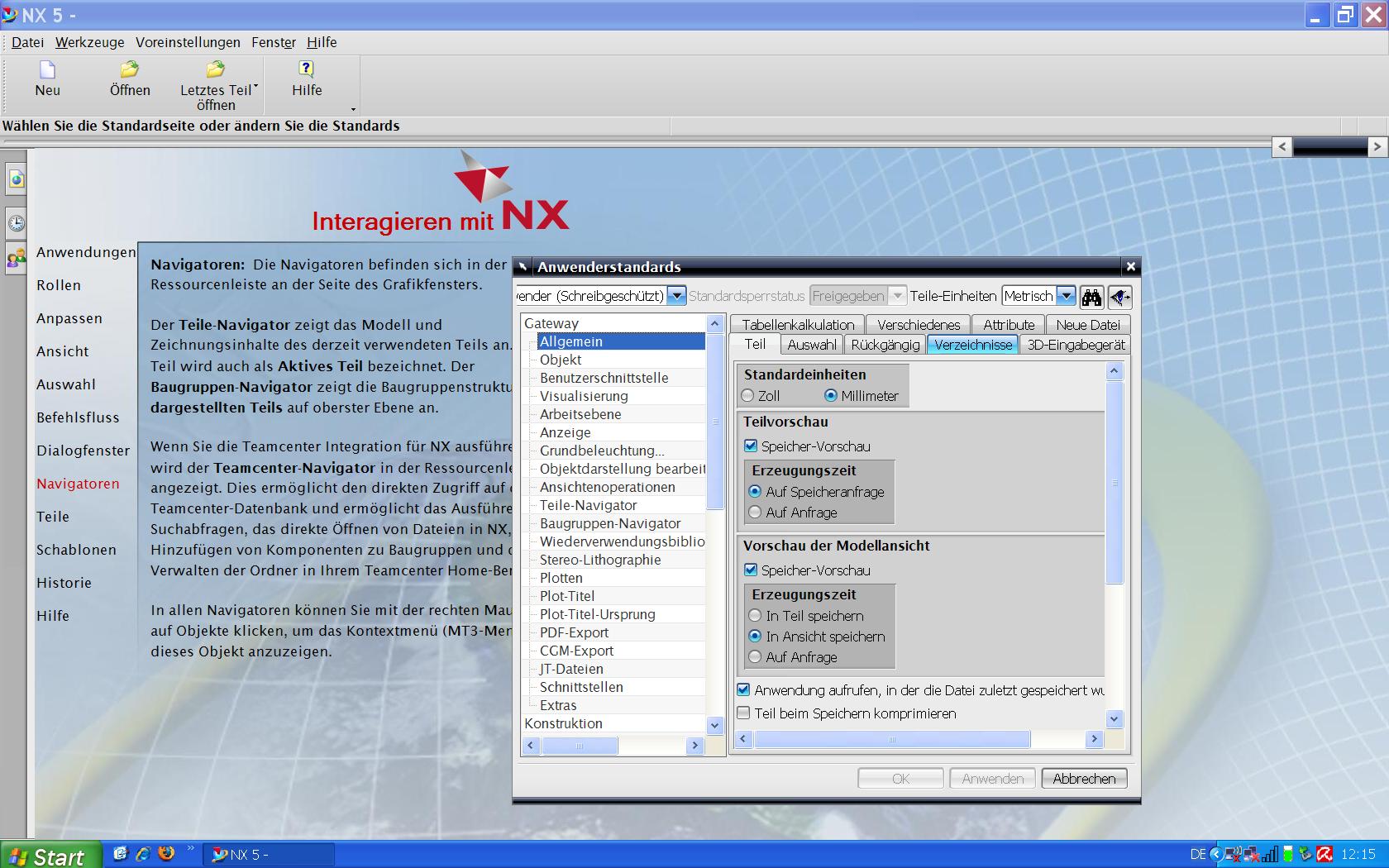
Task: Open the disabled Freigegeben dropdown
Action: pyautogui.click(x=897, y=296)
